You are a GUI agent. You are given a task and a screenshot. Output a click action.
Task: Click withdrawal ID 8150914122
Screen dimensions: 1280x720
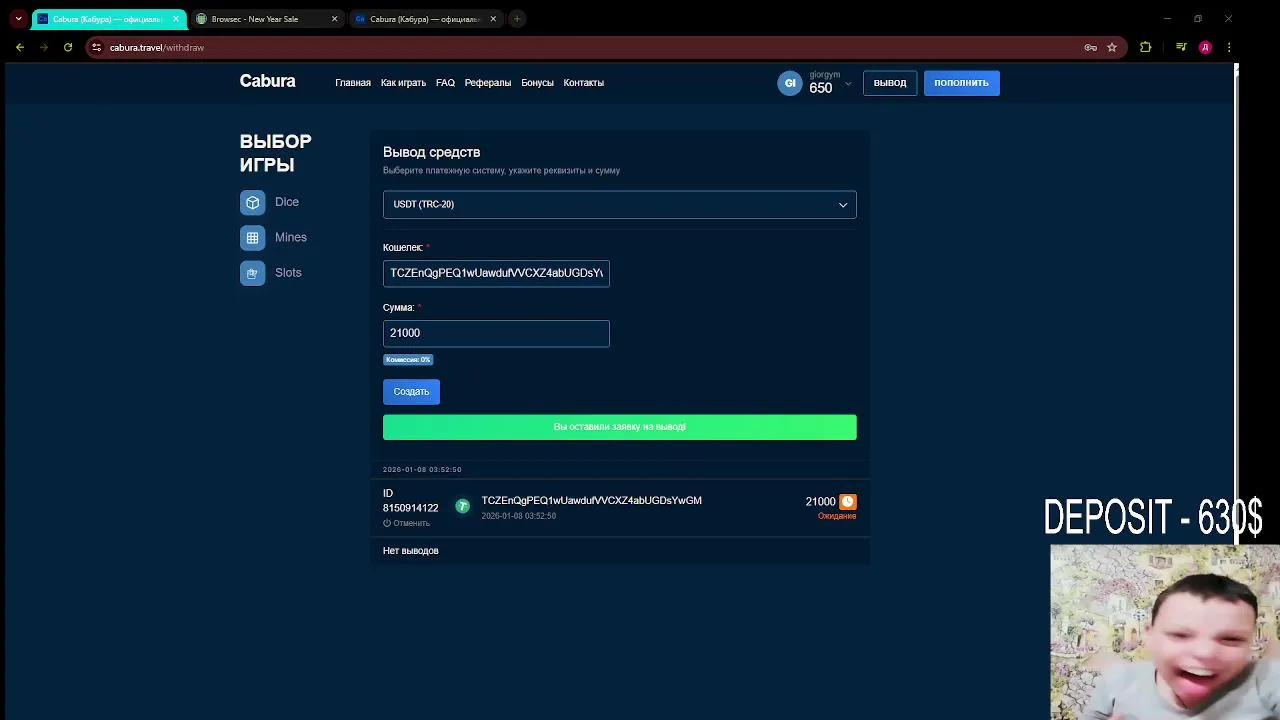tap(410, 508)
